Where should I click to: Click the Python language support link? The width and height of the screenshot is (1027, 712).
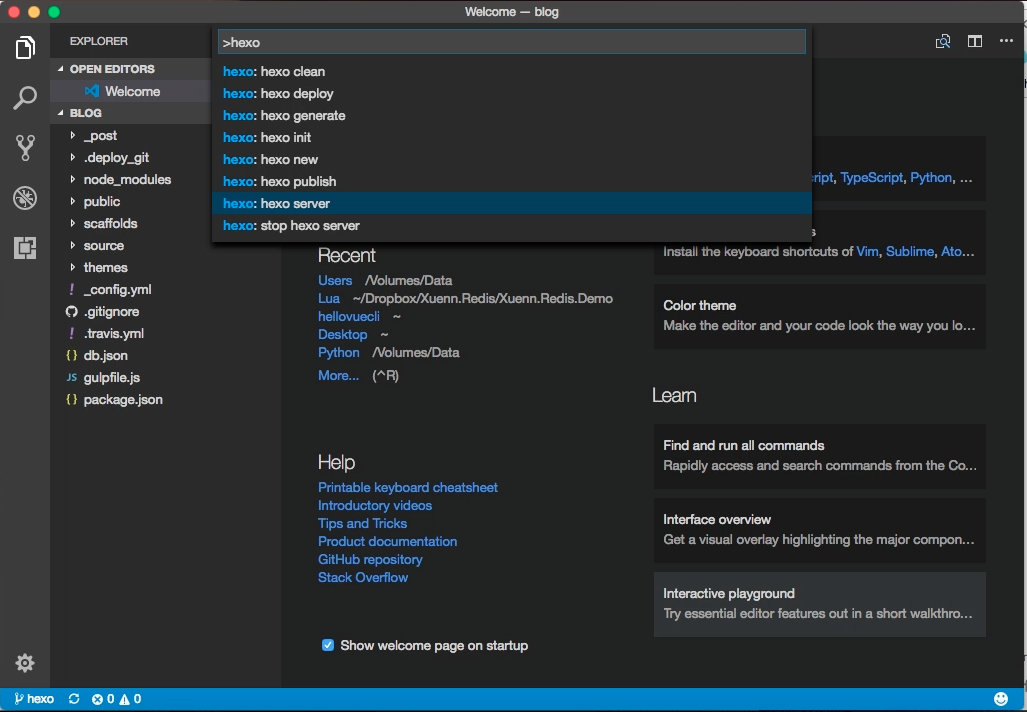(x=931, y=178)
